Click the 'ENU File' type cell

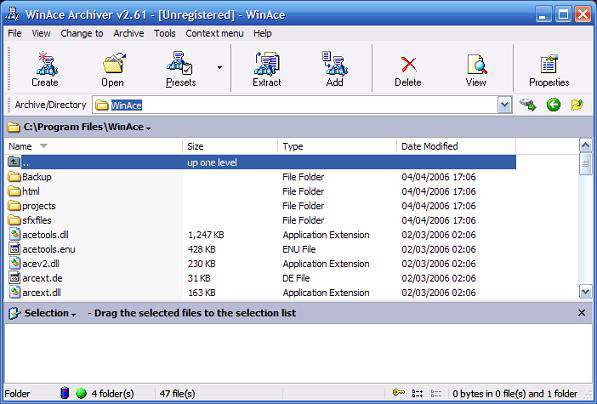click(x=299, y=249)
